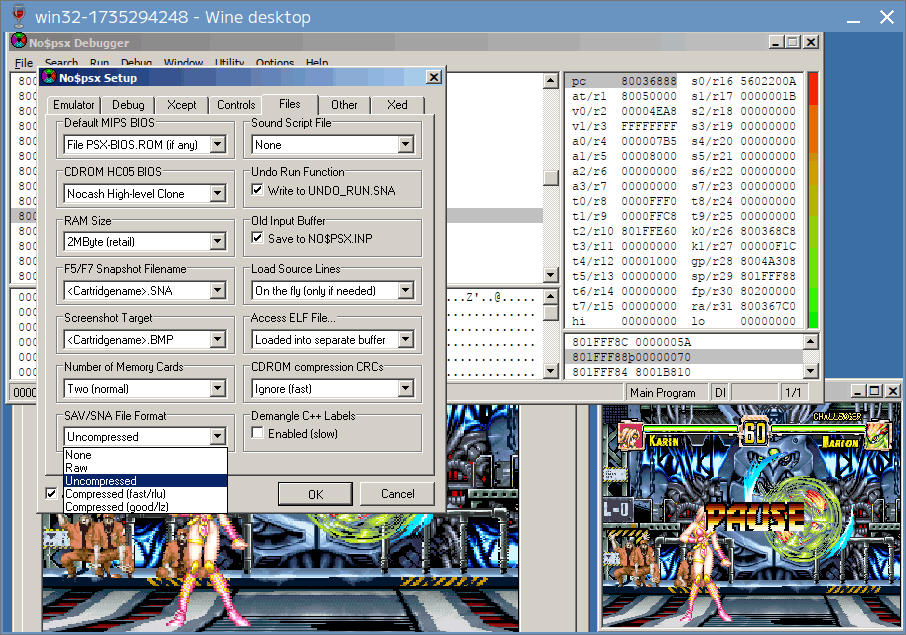Open the Default MIPS BIOS dropdown
The width and height of the screenshot is (906, 635).
(217, 144)
